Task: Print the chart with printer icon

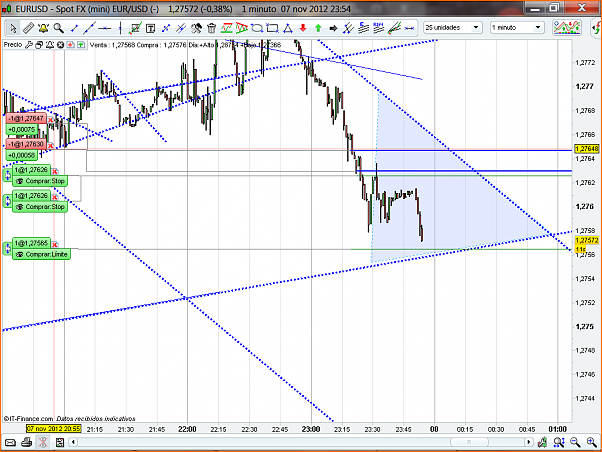Action: coord(26,443)
